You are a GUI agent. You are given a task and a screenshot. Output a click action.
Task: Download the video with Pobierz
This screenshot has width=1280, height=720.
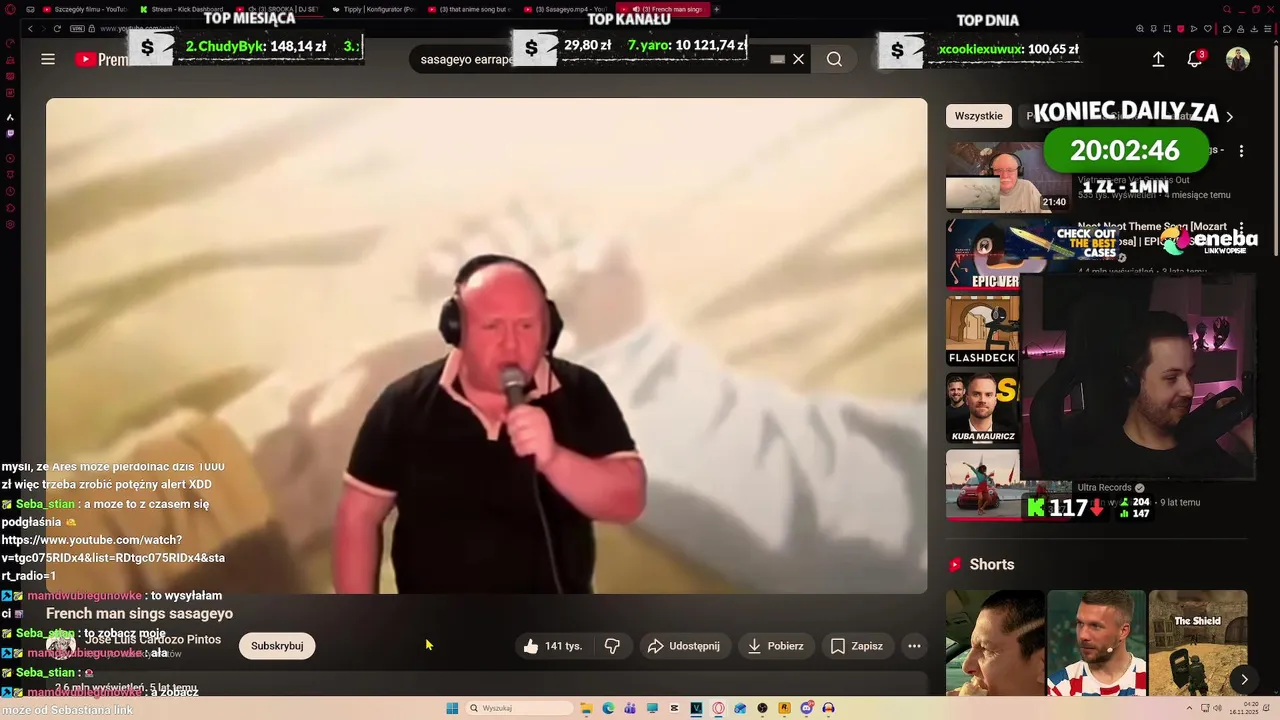(776, 646)
